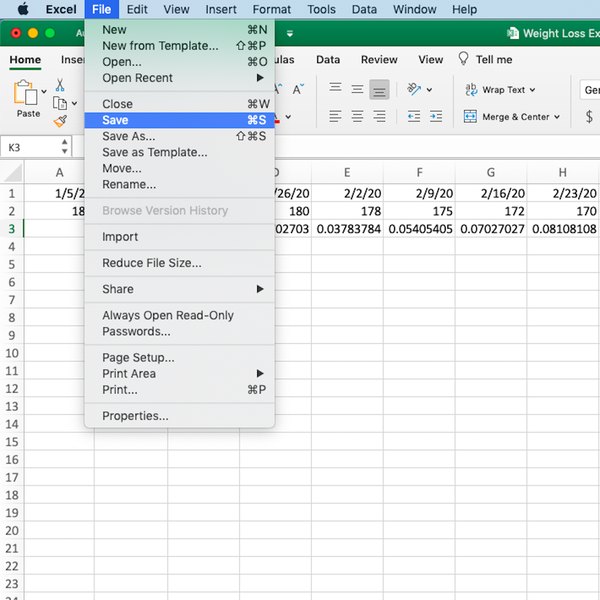Choose New from the File menu
This screenshot has width=600, height=600.
click(x=179, y=30)
